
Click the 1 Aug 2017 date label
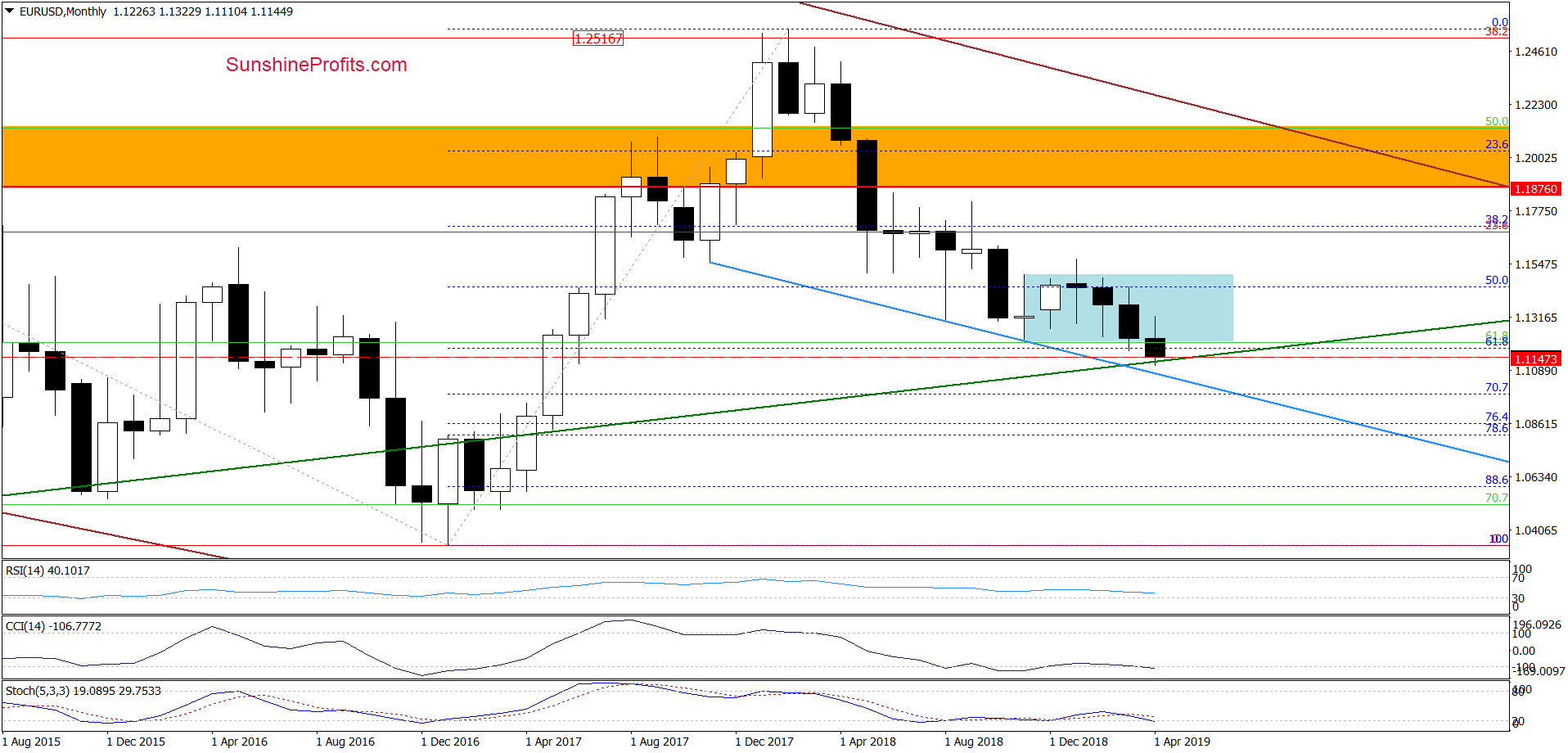pyautogui.click(x=660, y=742)
